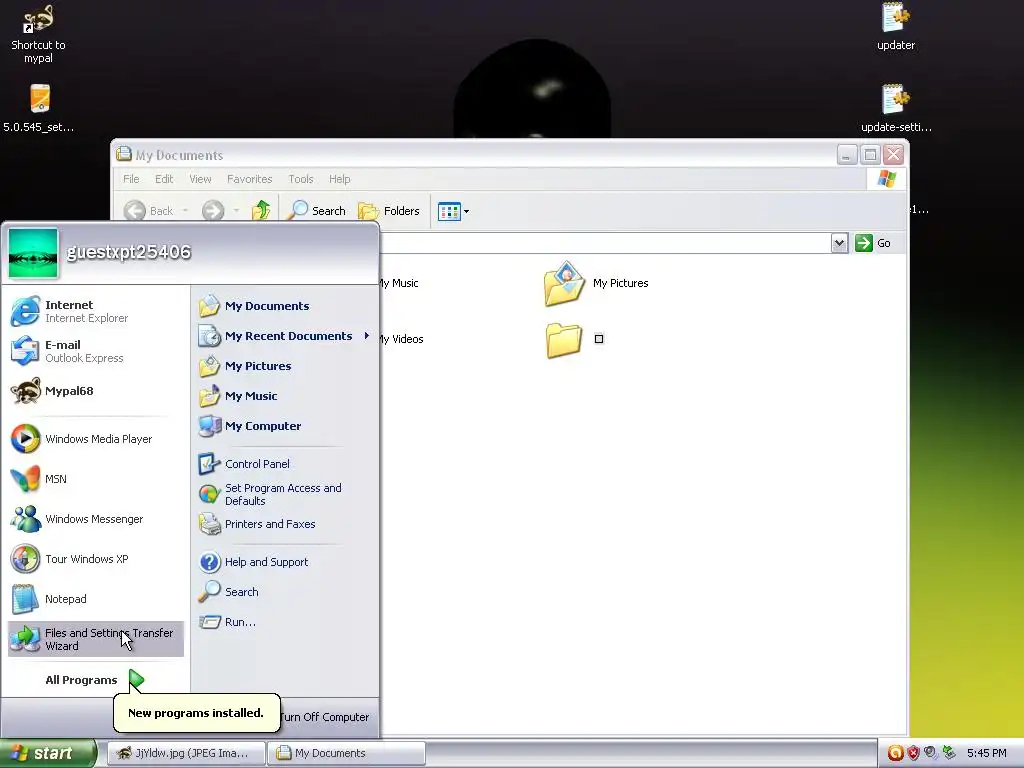
Task: Click Shortcut to mypal desktop icon
Action: point(38,34)
